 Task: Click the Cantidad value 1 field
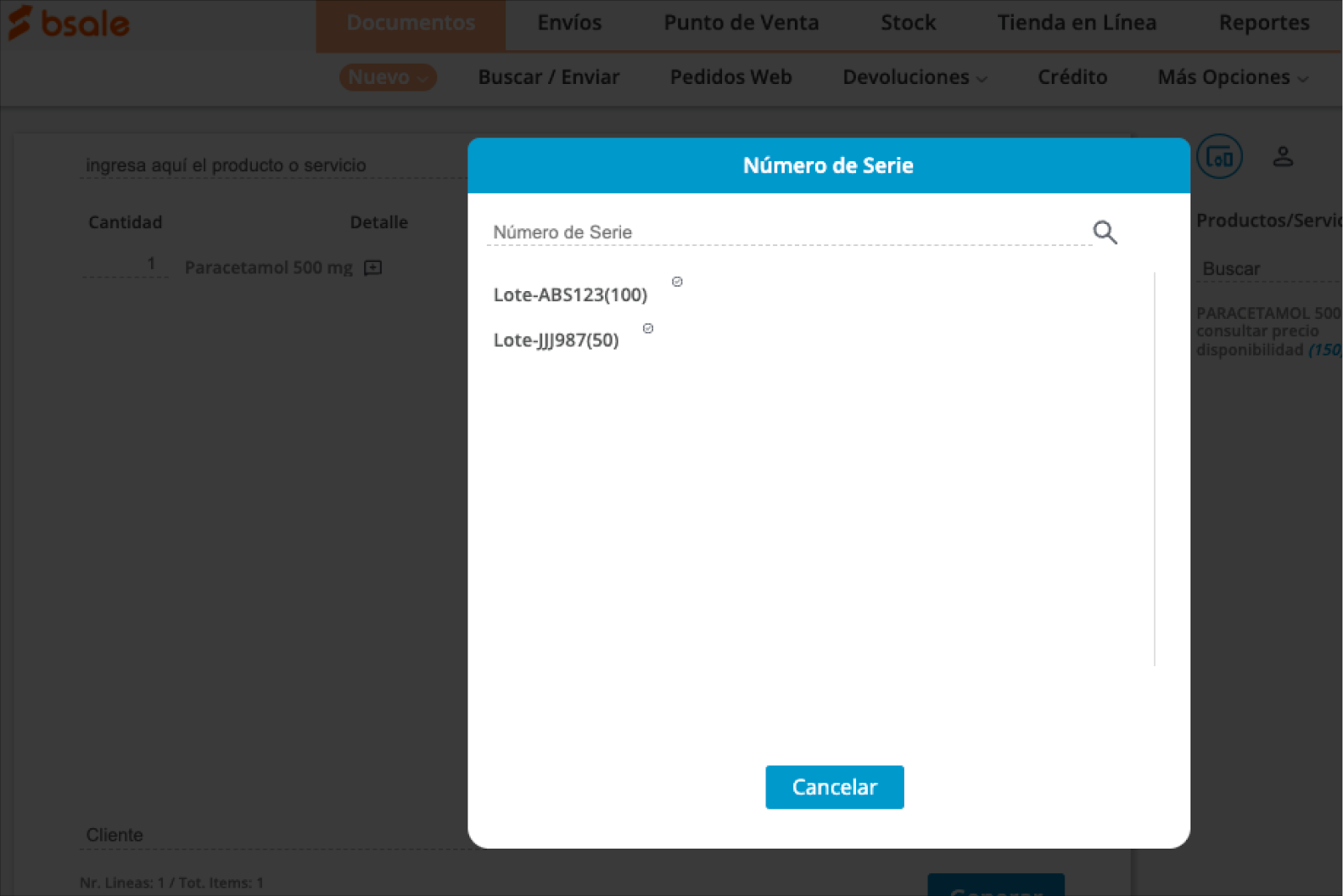pos(124,264)
